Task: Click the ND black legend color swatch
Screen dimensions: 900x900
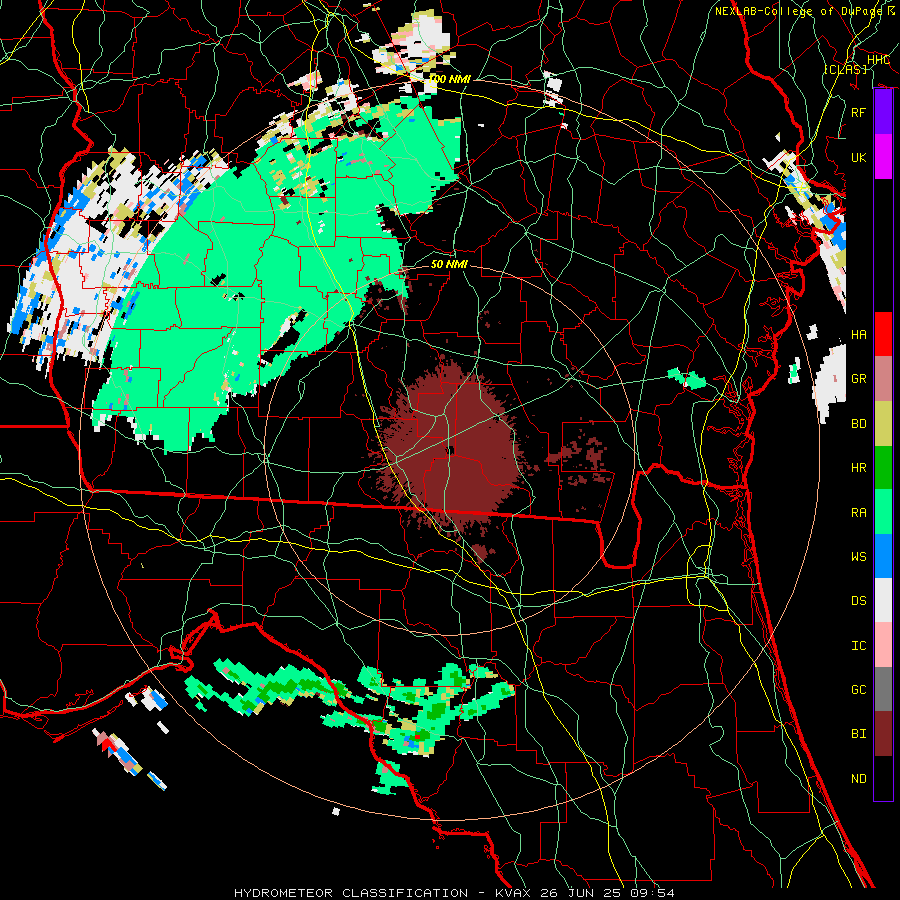Action: click(x=883, y=778)
